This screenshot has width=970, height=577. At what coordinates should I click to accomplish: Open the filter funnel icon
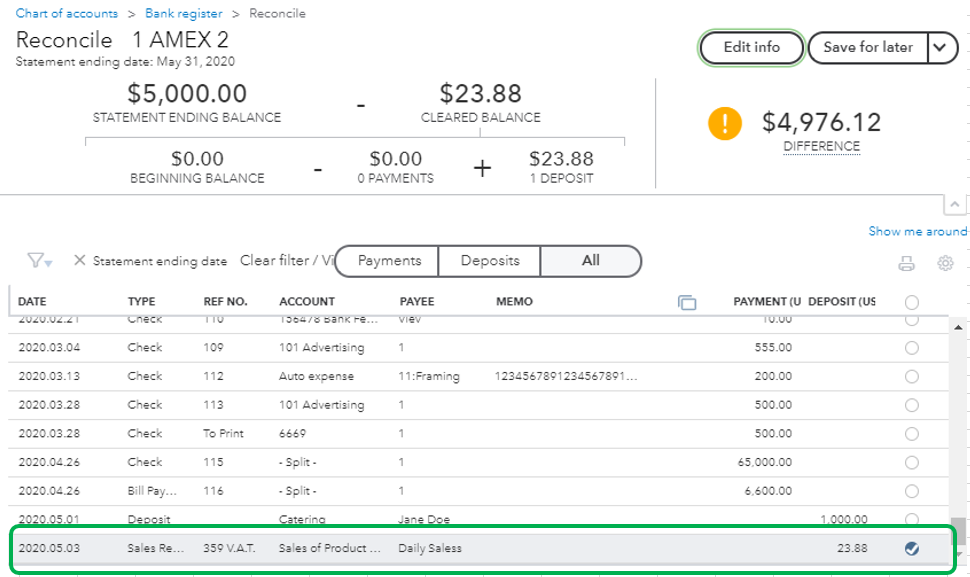[39, 261]
